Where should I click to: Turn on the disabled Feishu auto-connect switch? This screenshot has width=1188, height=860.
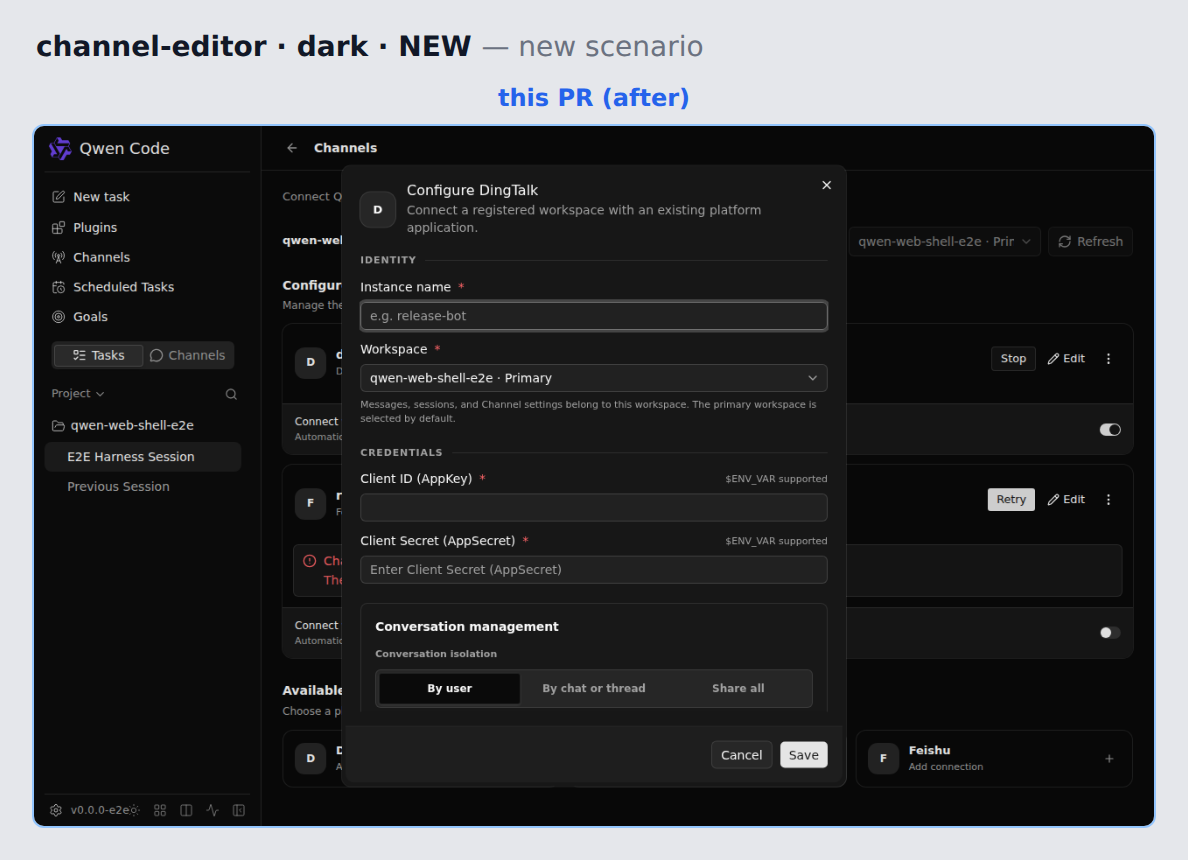(1110, 633)
